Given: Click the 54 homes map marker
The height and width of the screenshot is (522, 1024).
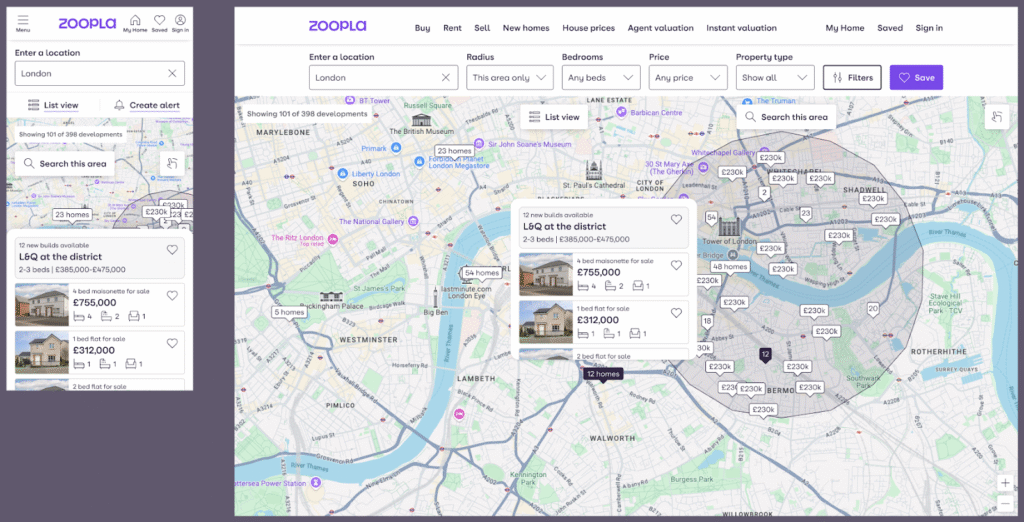Looking at the screenshot, I should point(482,273).
